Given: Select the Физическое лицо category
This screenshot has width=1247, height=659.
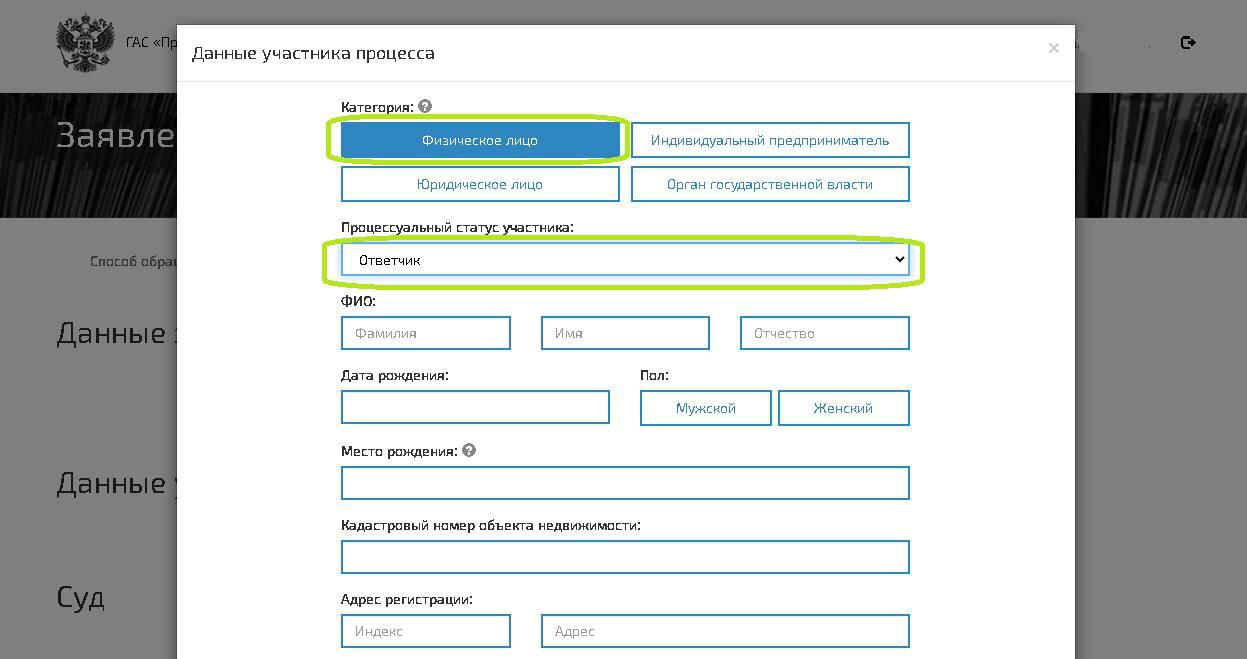Looking at the screenshot, I should pos(480,140).
